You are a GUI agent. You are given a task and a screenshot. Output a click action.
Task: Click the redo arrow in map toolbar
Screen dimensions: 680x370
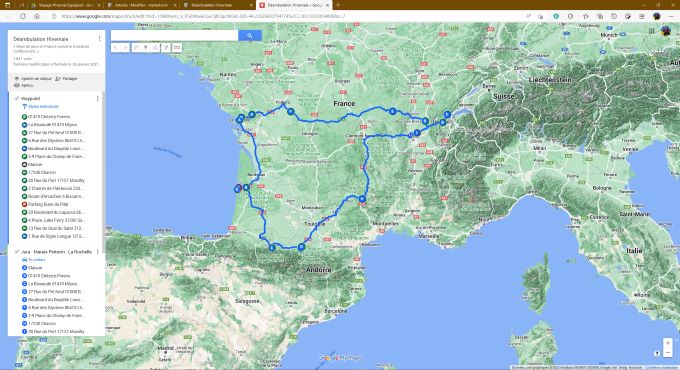click(125, 48)
